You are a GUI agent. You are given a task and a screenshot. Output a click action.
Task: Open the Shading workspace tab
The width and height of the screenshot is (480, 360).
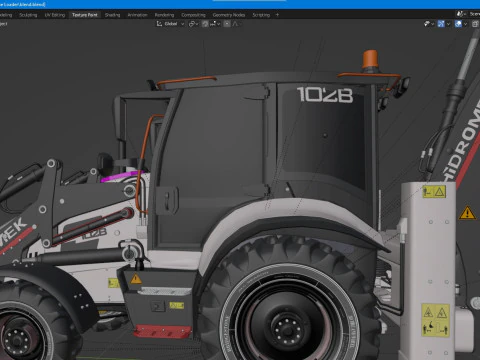point(112,15)
